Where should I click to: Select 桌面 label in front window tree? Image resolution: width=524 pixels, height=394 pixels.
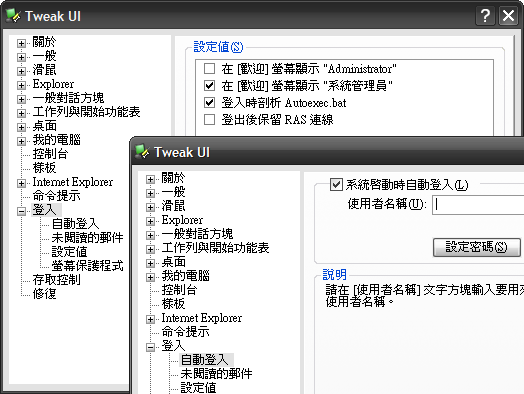point(173,262)
